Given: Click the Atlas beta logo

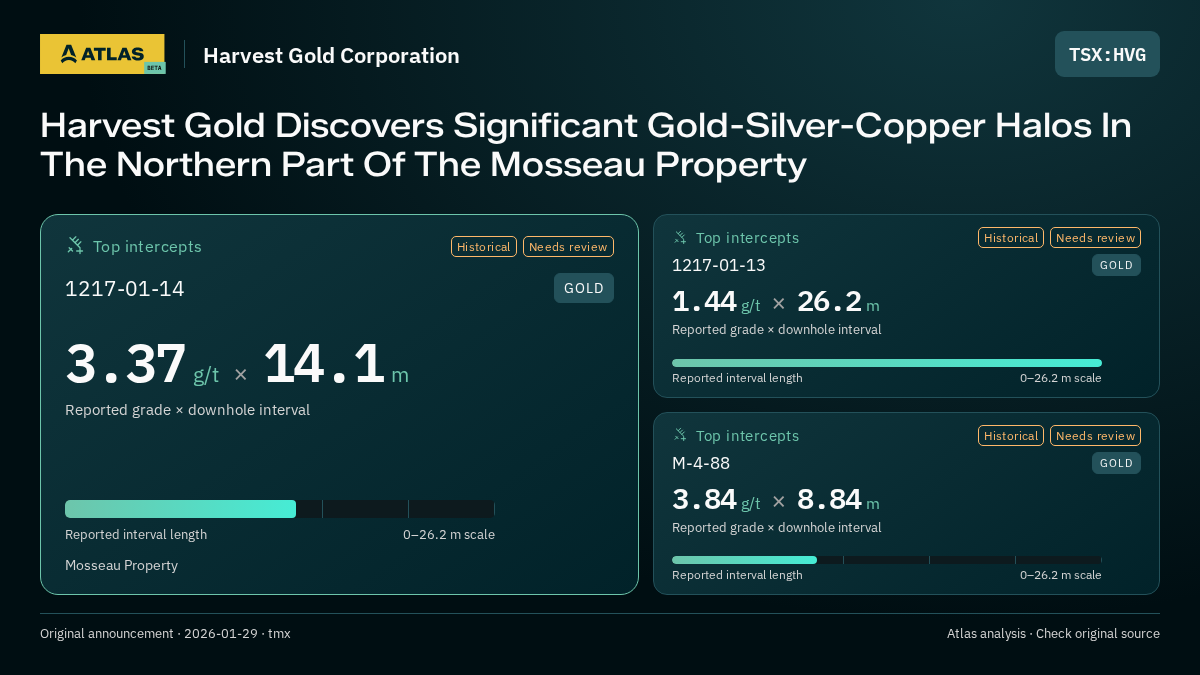Looking at the screenshot, I should pos(102,54).
